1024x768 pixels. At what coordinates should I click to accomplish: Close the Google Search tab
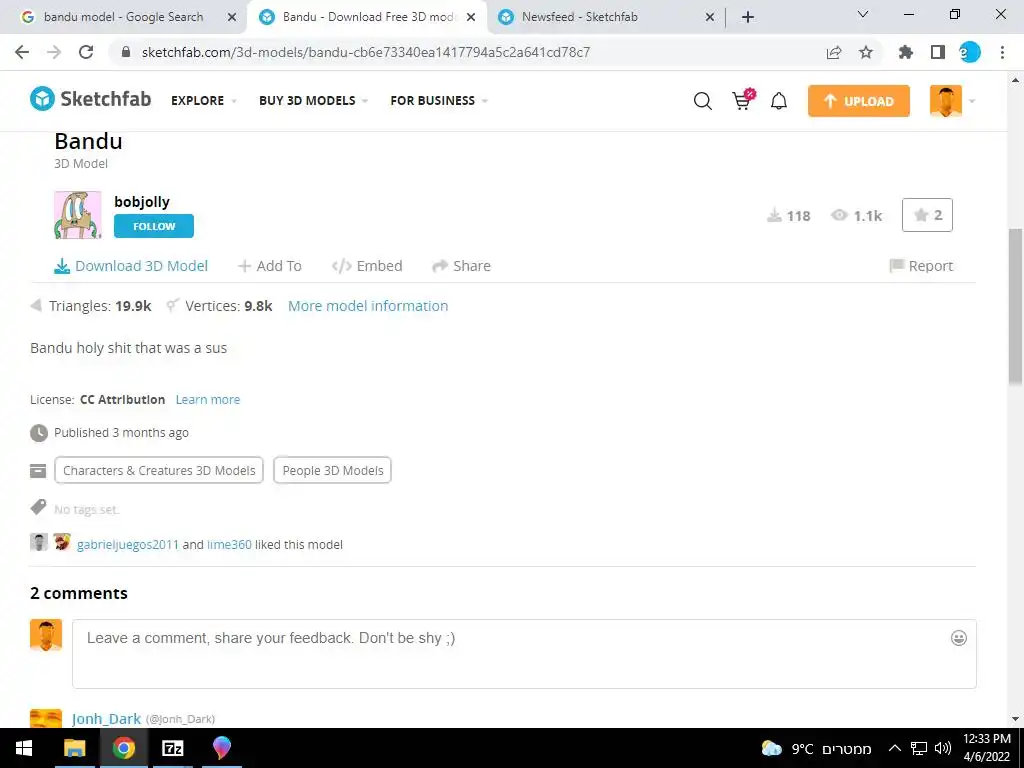pos(232,18)
